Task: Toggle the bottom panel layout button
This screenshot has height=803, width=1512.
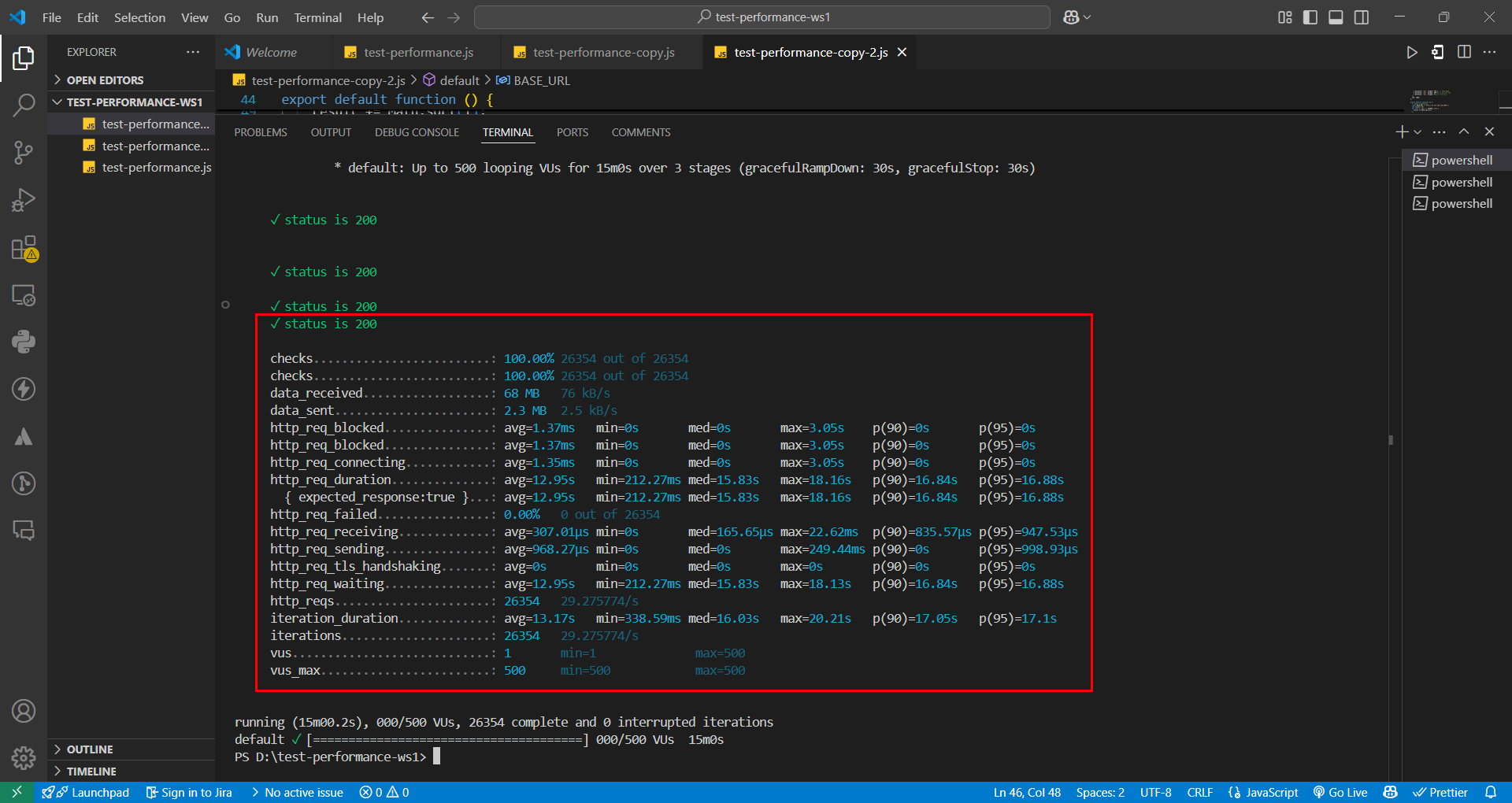Action: tap(1336, 17)
